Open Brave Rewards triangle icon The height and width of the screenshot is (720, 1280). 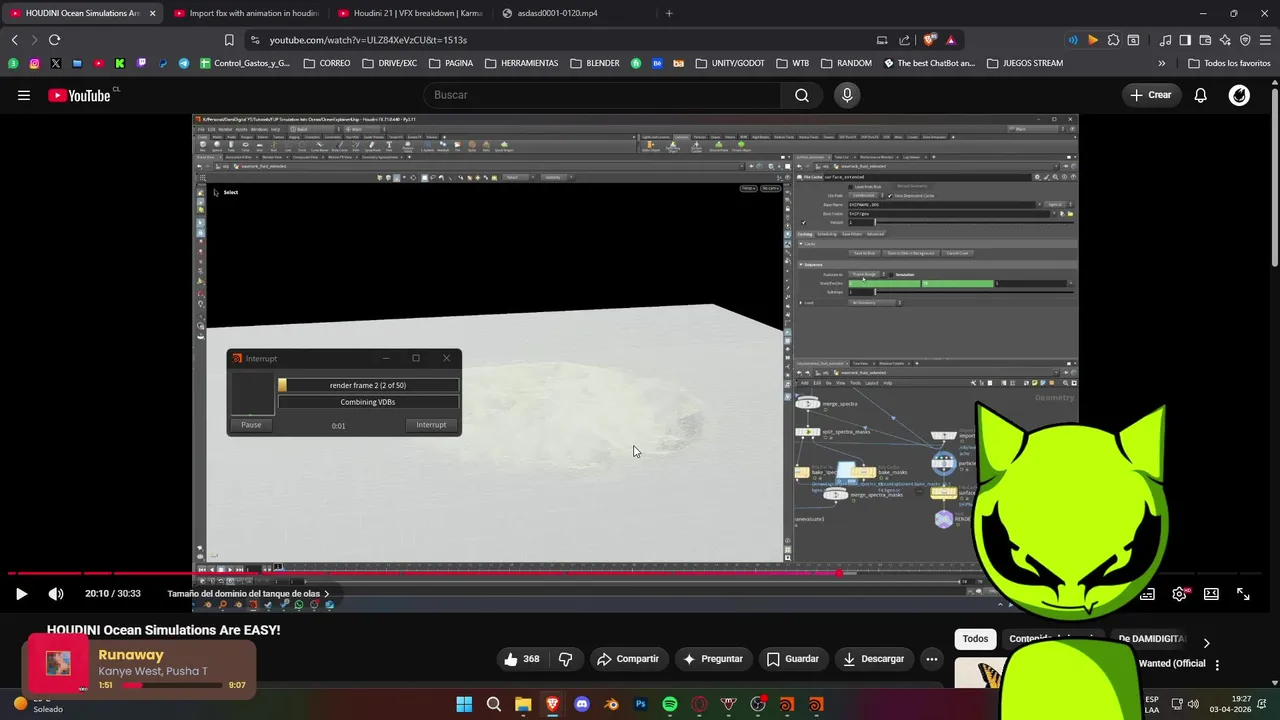[951, 40]
